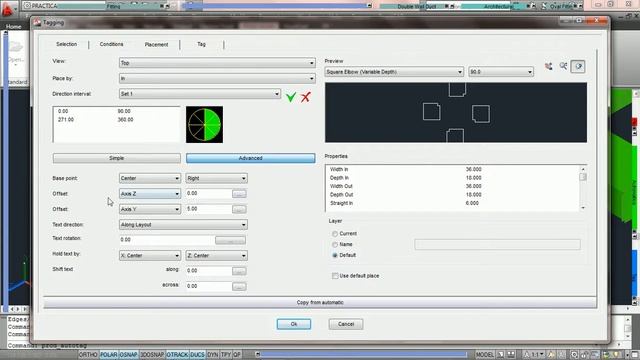Click the Shift text across value field
The width and height of the screenshot is (640, 360).
click(x=209, y=286)
